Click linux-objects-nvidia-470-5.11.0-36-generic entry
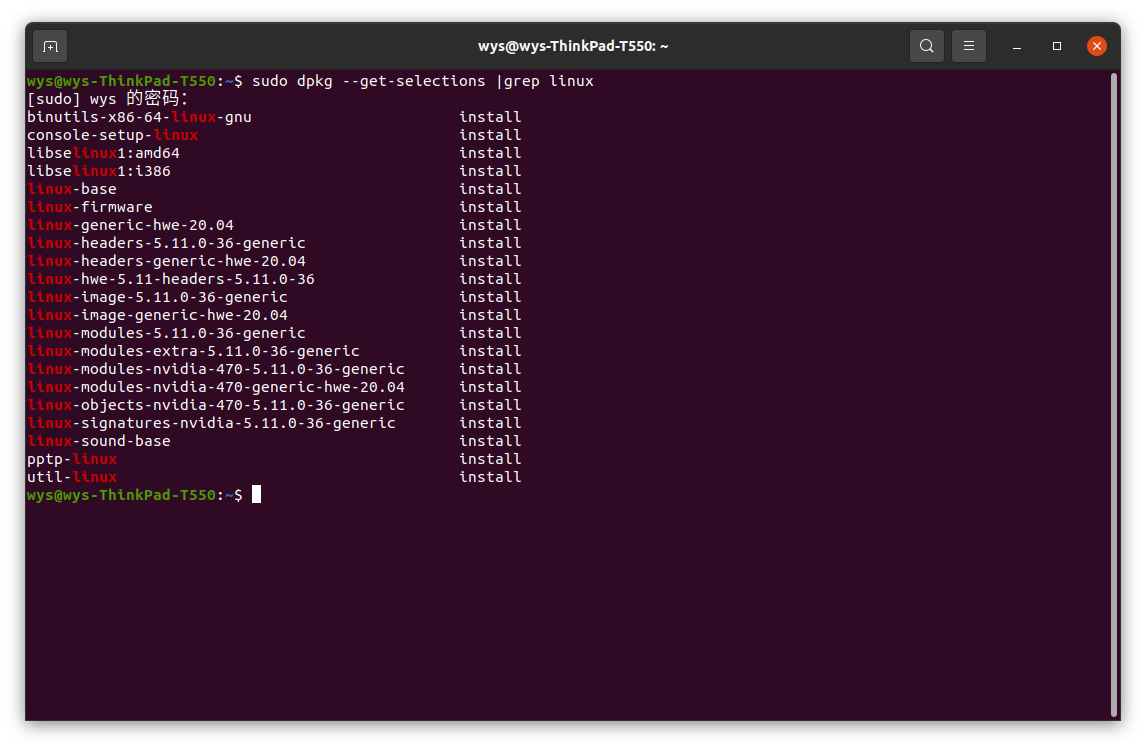 coord(216,405)
